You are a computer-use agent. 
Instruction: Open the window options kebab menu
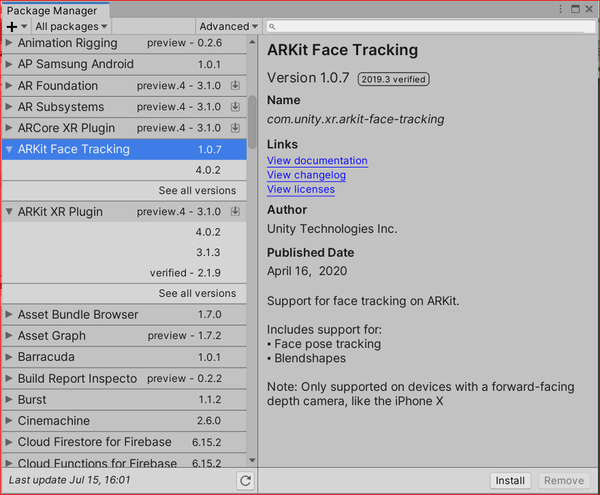point(560,9)
